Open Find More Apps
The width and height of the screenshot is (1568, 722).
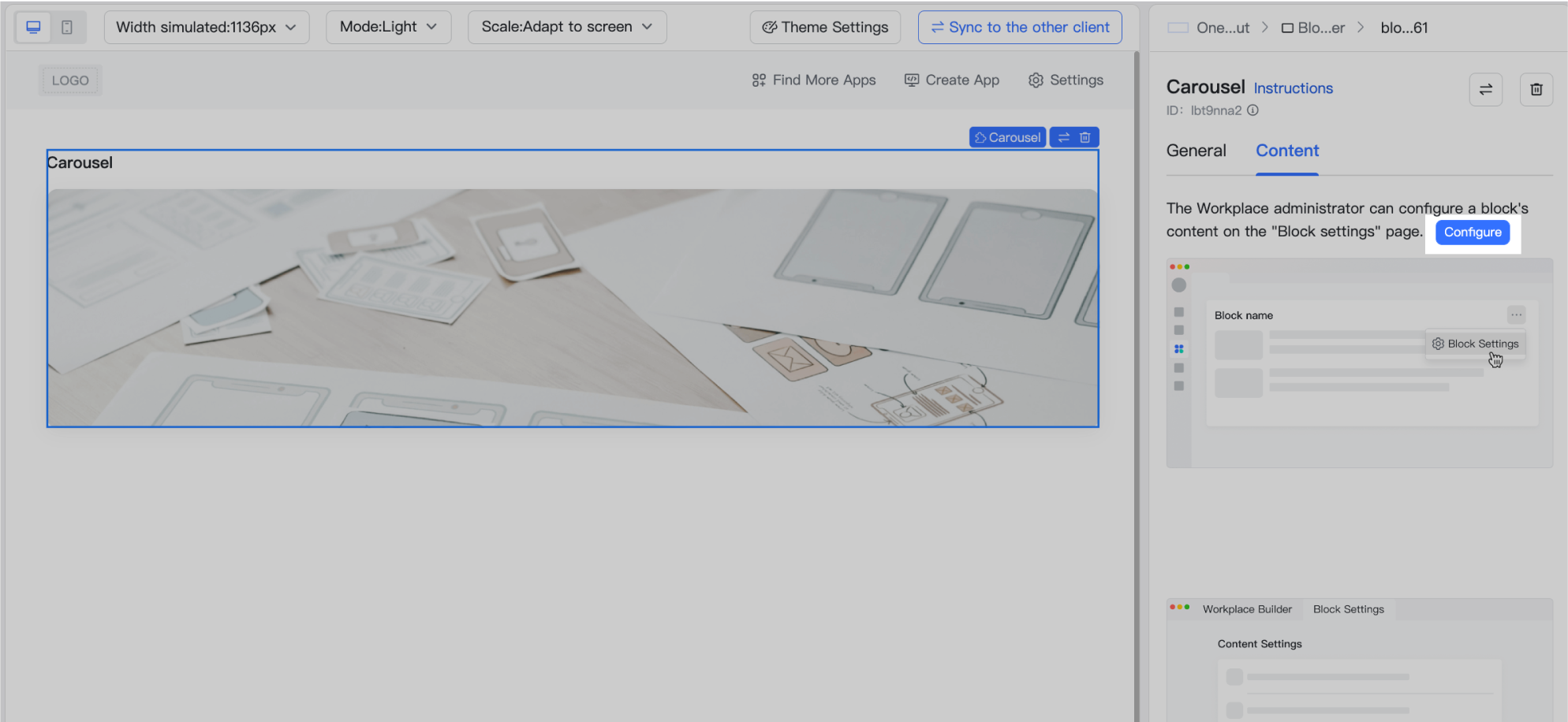(x=814, y=80)
